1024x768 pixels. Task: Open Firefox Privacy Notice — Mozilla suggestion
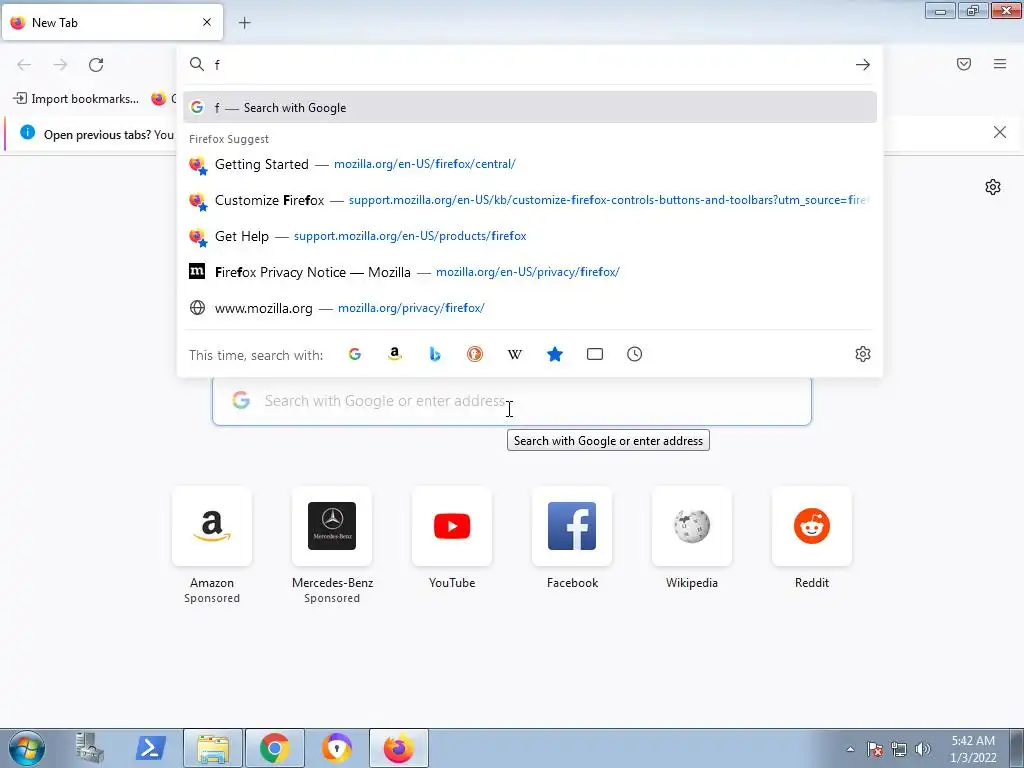click(x=530, y=272)
